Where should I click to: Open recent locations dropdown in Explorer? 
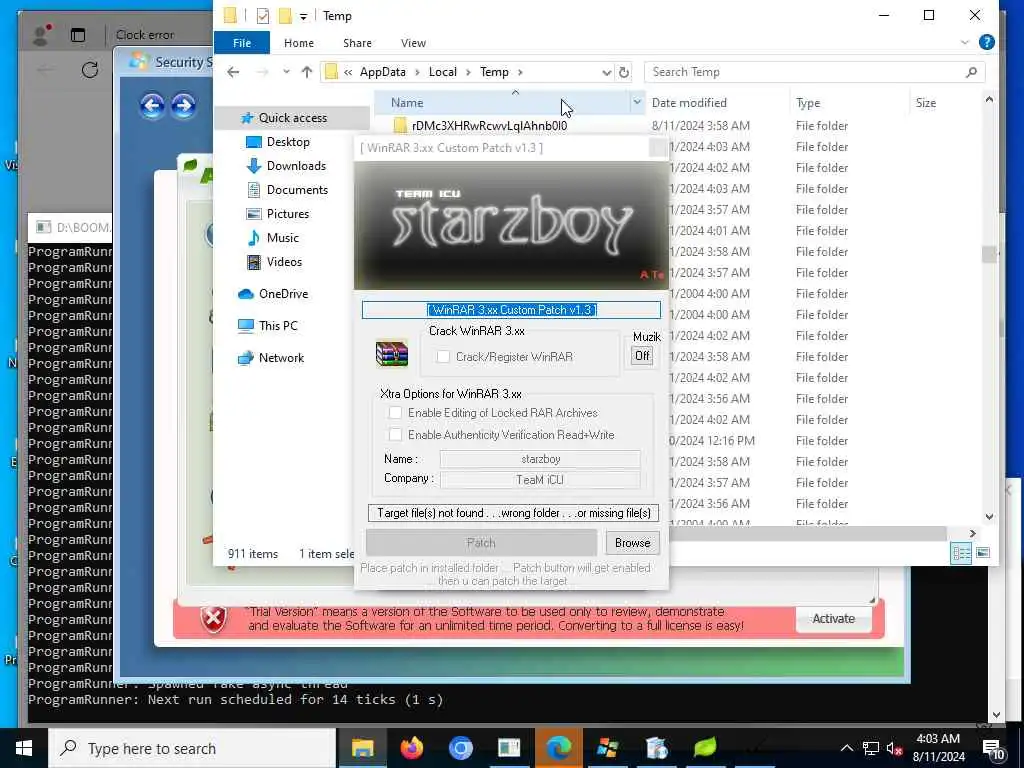pyautogui.click(x=286, y=72)
